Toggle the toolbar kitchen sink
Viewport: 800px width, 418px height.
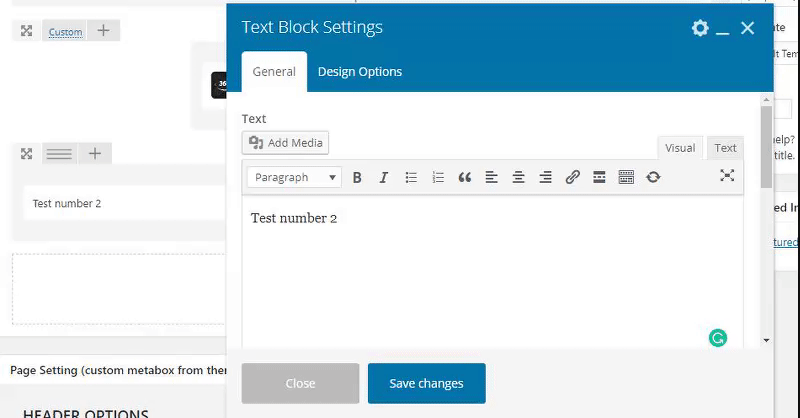coord(627,177)
